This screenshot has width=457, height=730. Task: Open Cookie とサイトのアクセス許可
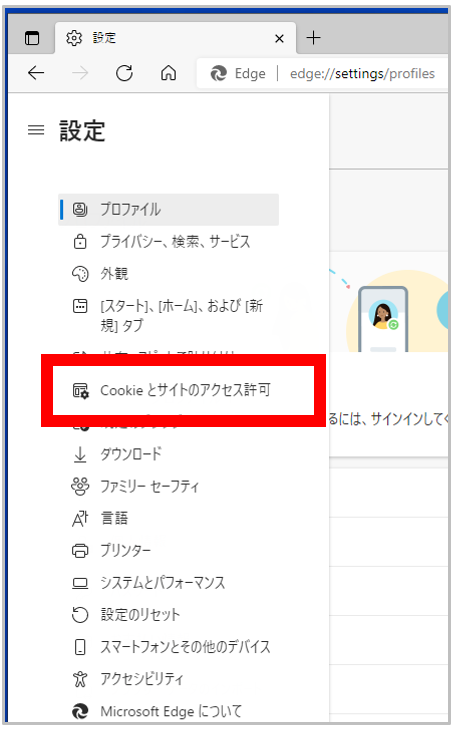(183, 390)
